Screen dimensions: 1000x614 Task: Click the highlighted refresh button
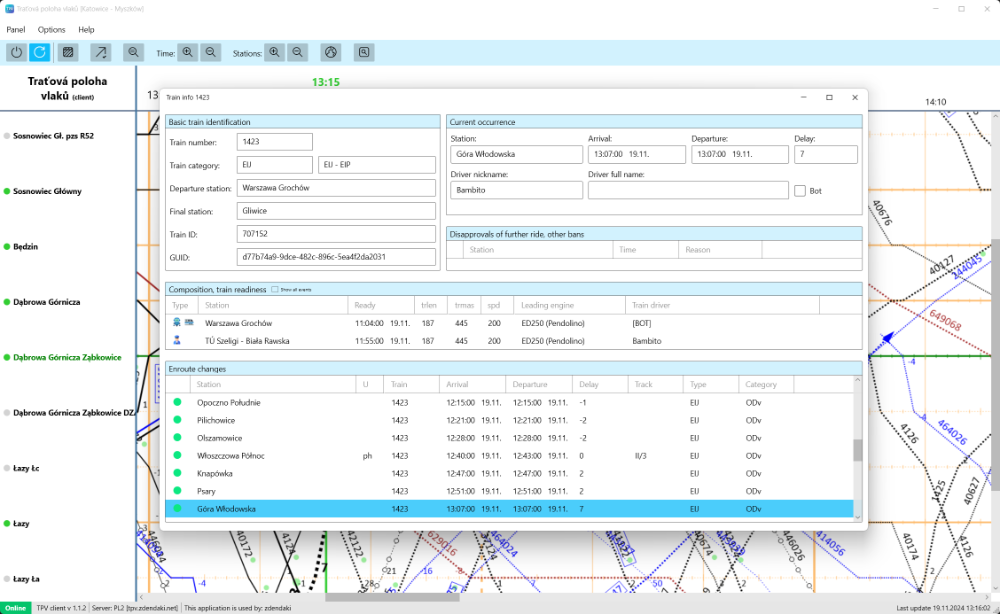[40, 52]
